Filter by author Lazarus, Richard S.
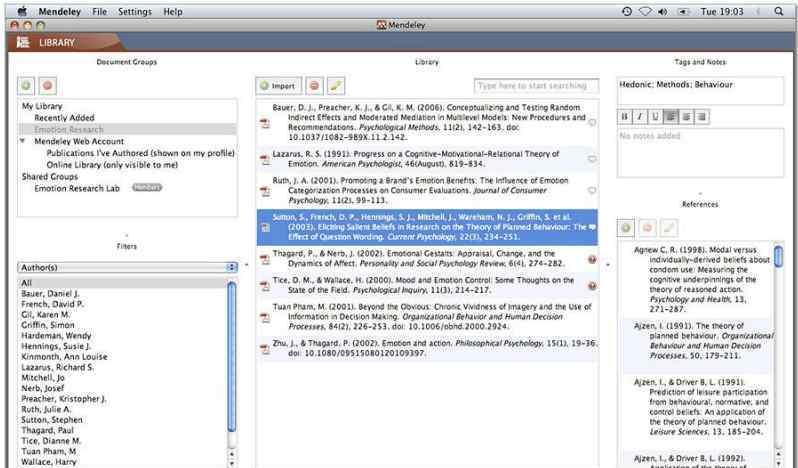This screenshot has height=468, width=798. coord(58,367)
